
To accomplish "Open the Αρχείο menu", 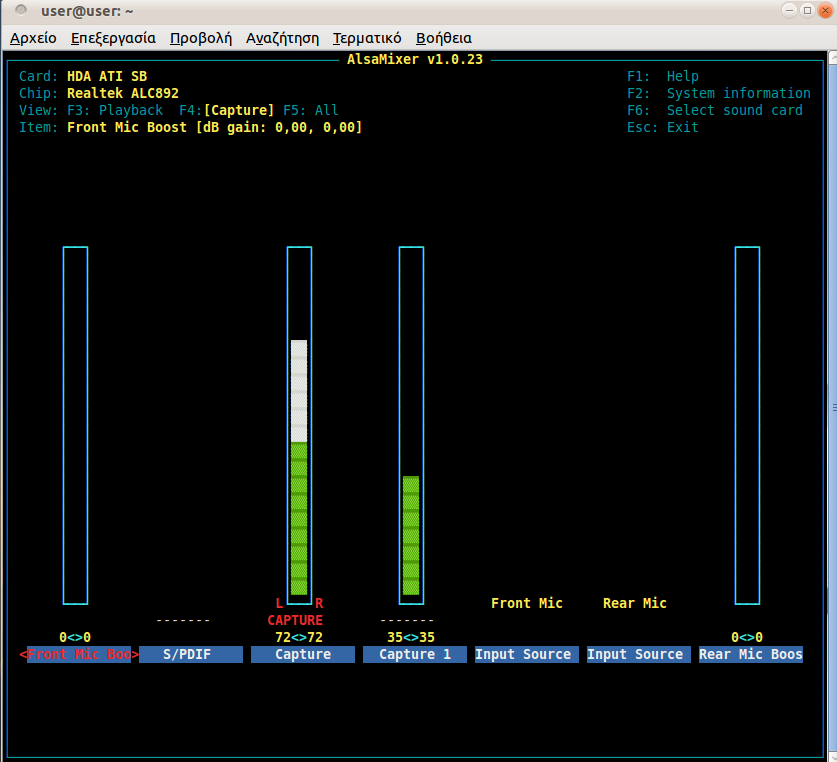I will click(33, 38).
